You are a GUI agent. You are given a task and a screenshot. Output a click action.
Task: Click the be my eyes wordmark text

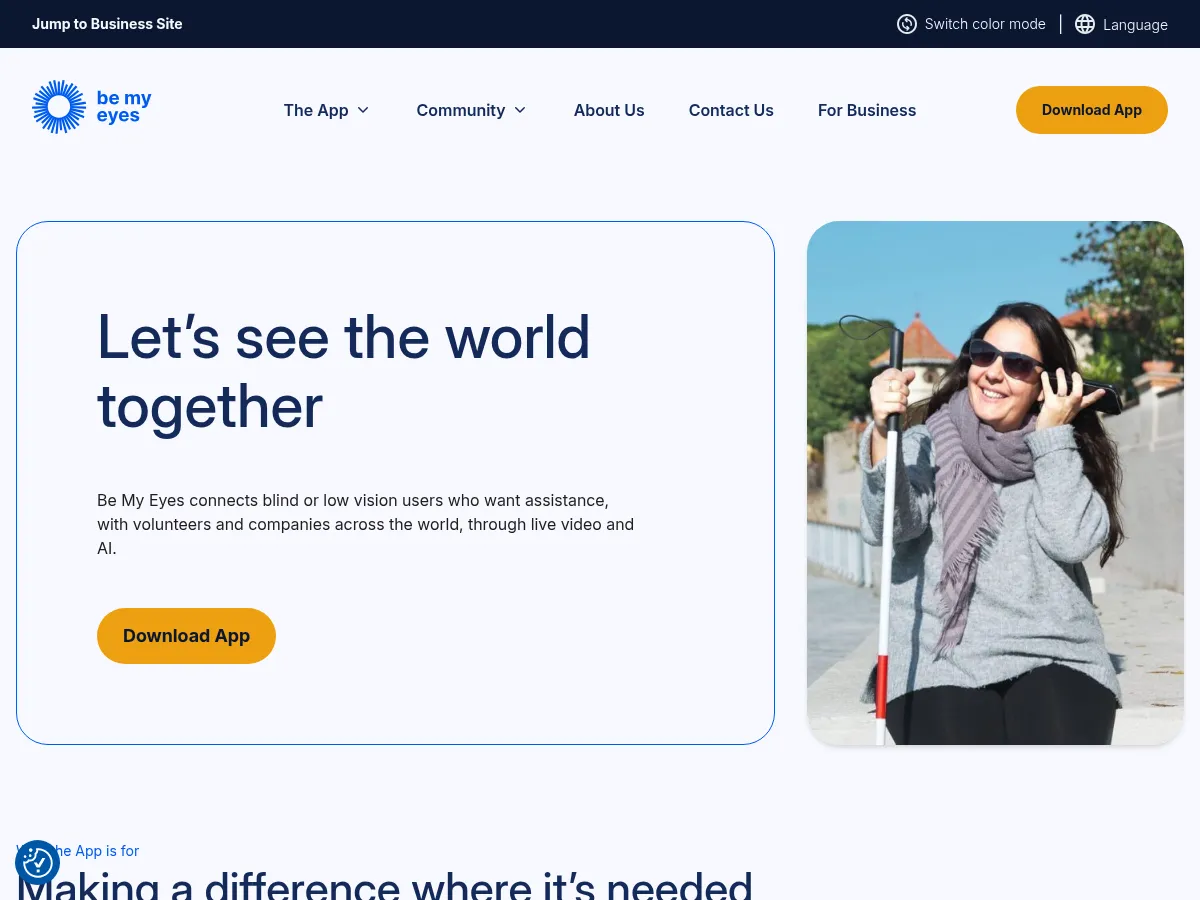click(x=124, y=107)
